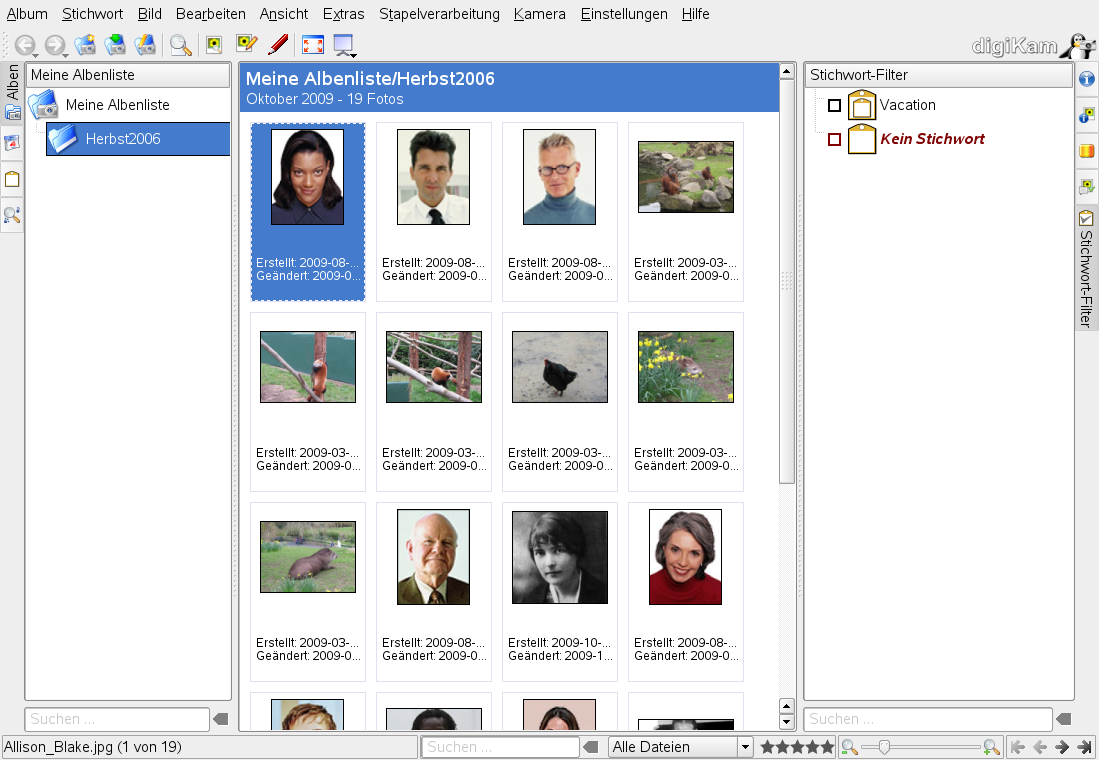The image size is (1099, 760).
Task: Select the Stichwort-Filter sidebar tab
Action: [x=1086, y=269]
